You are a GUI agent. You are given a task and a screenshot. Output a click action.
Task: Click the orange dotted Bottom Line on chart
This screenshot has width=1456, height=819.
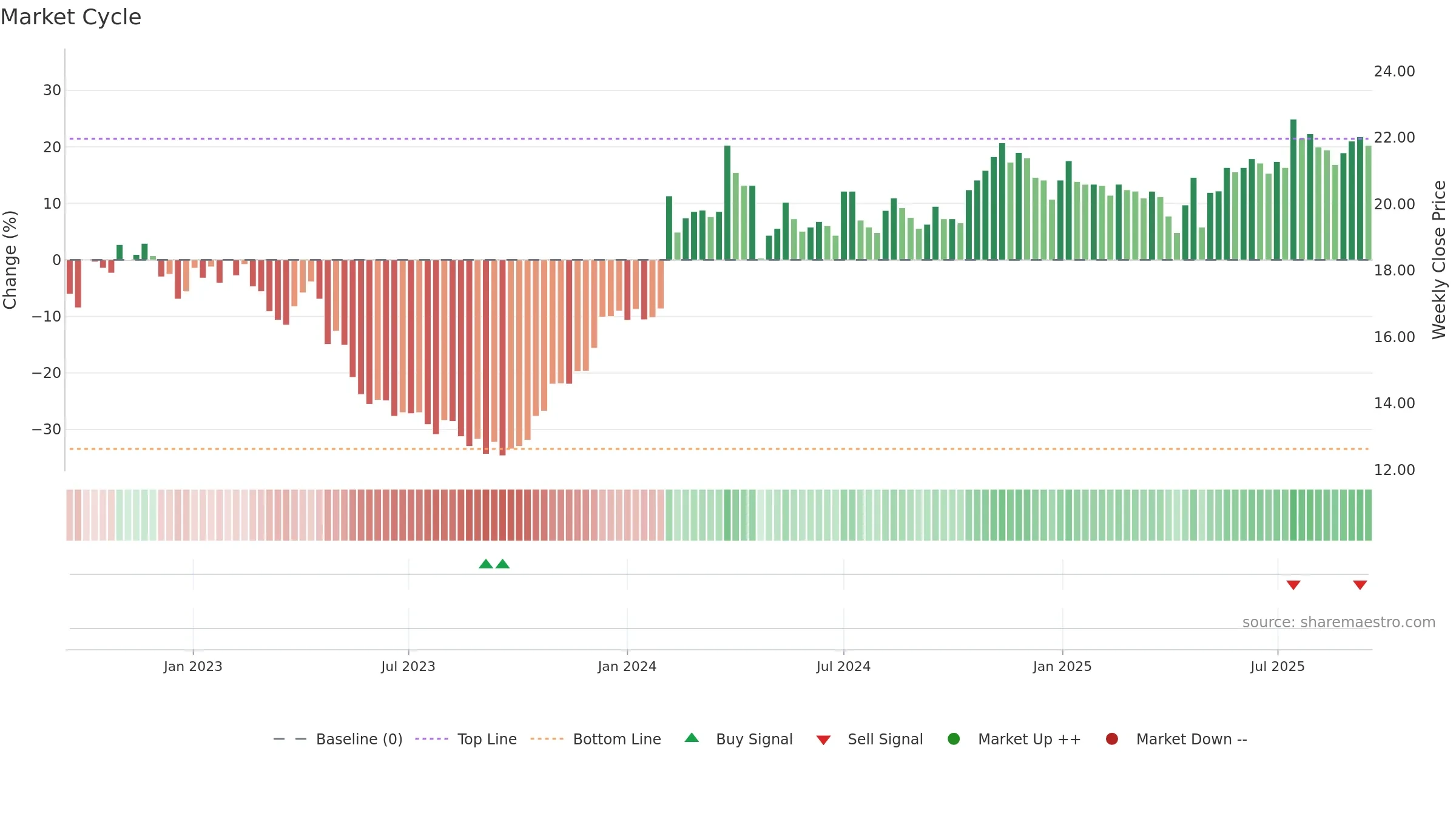[719, 449]
